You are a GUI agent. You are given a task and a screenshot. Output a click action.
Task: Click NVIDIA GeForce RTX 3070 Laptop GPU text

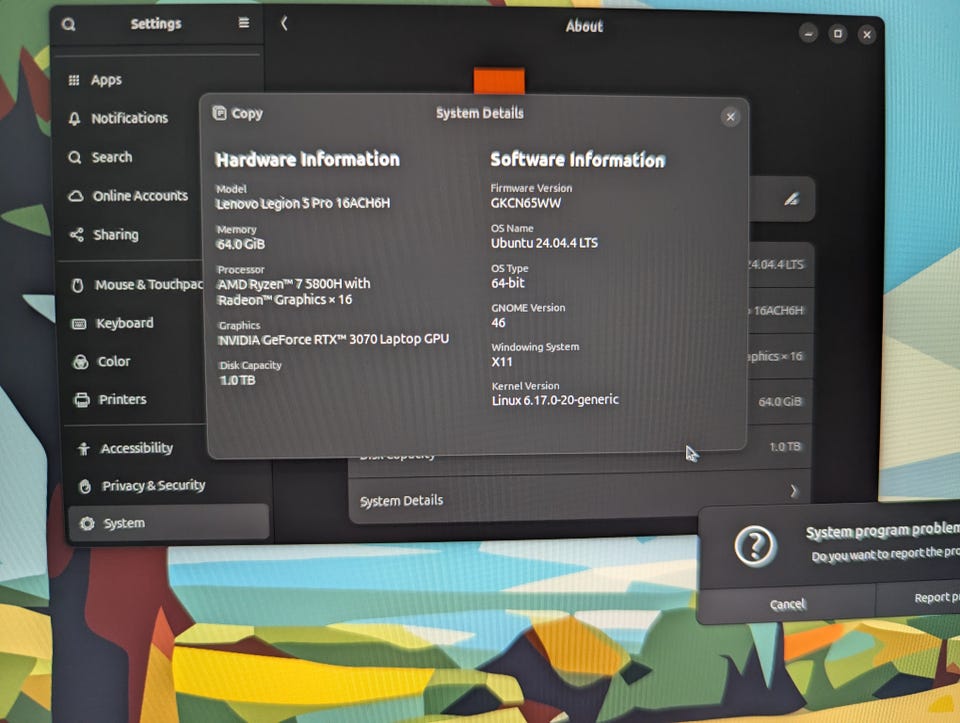click(x=334, y=340)
